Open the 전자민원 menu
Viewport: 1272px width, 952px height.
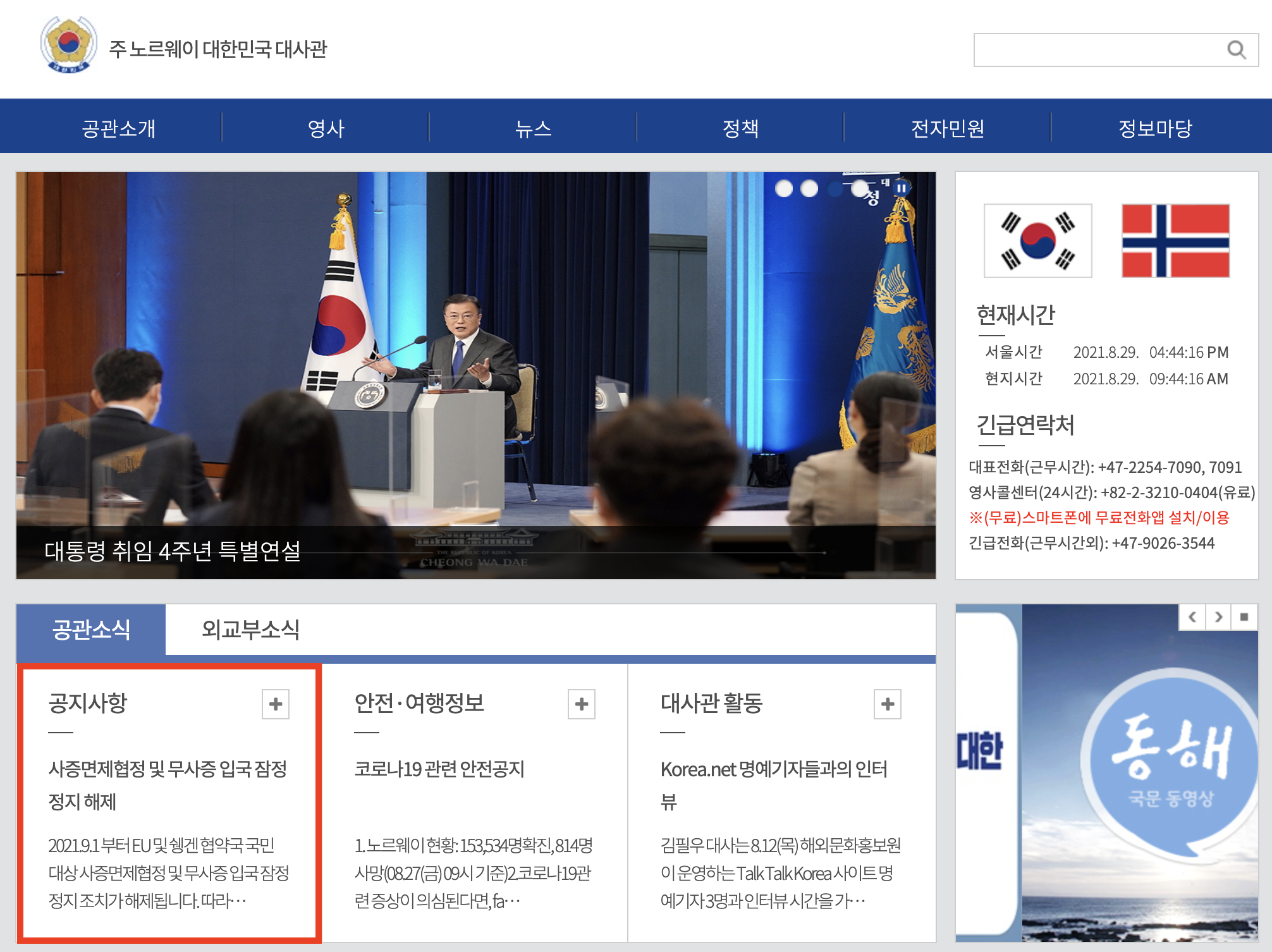click(947, 128)
